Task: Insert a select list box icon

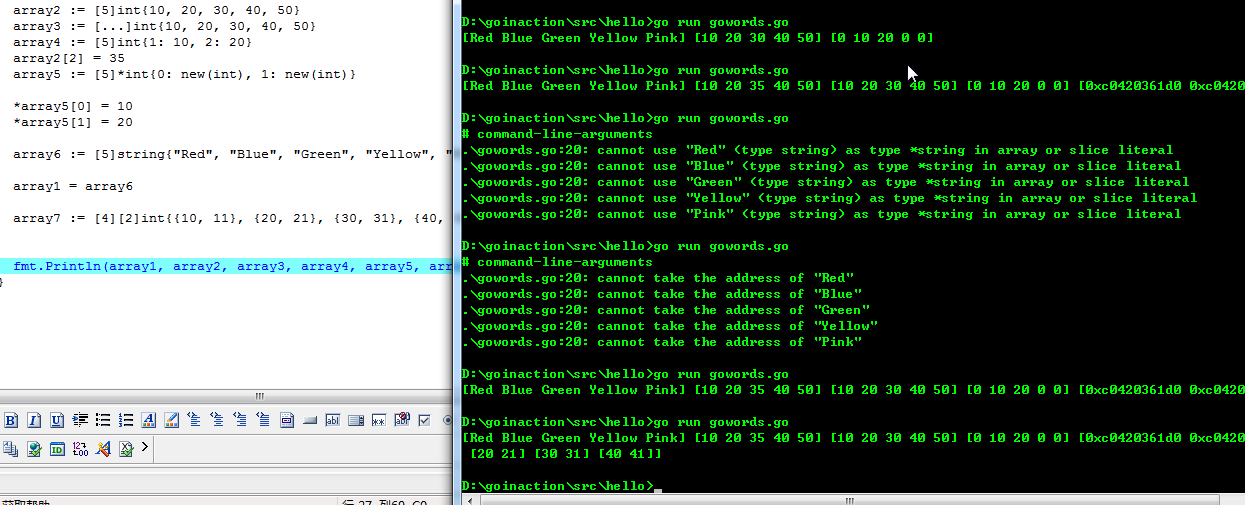Action: (x=356, y=420)
